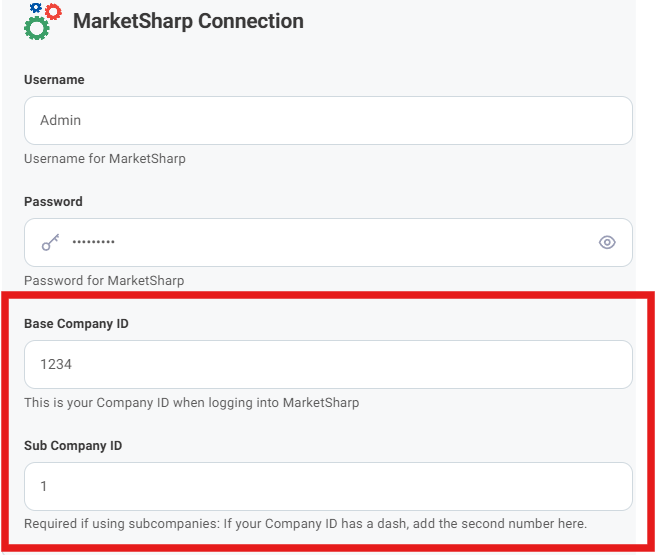The width and height of the screenshot is (655, 555).
Task: Click the red gear in the logo
Action: [53, 11]
